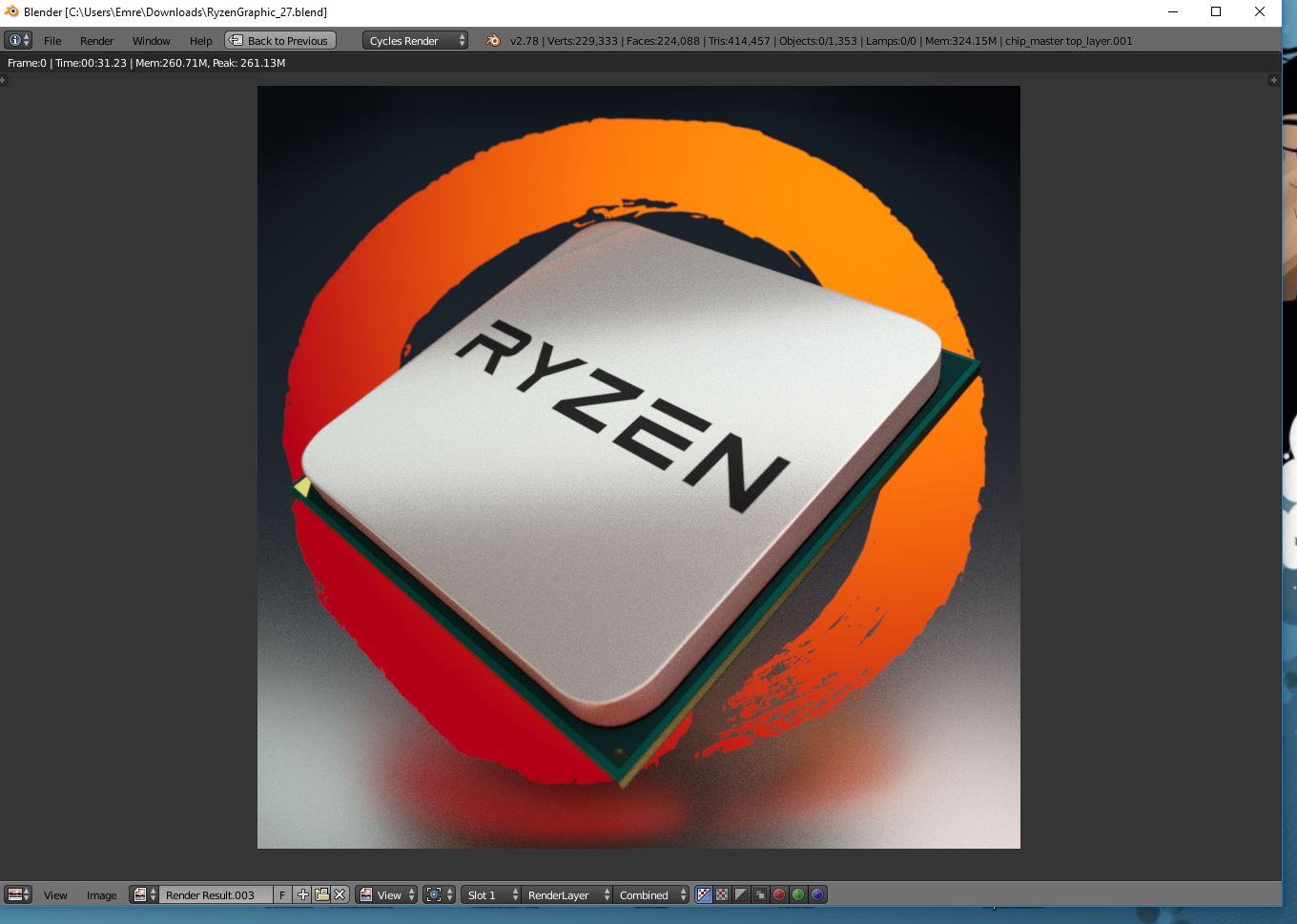The width and height of the screenshot is (1297, 924).
Task: Select Alpha channel display icon
Action: click(741, 894)
